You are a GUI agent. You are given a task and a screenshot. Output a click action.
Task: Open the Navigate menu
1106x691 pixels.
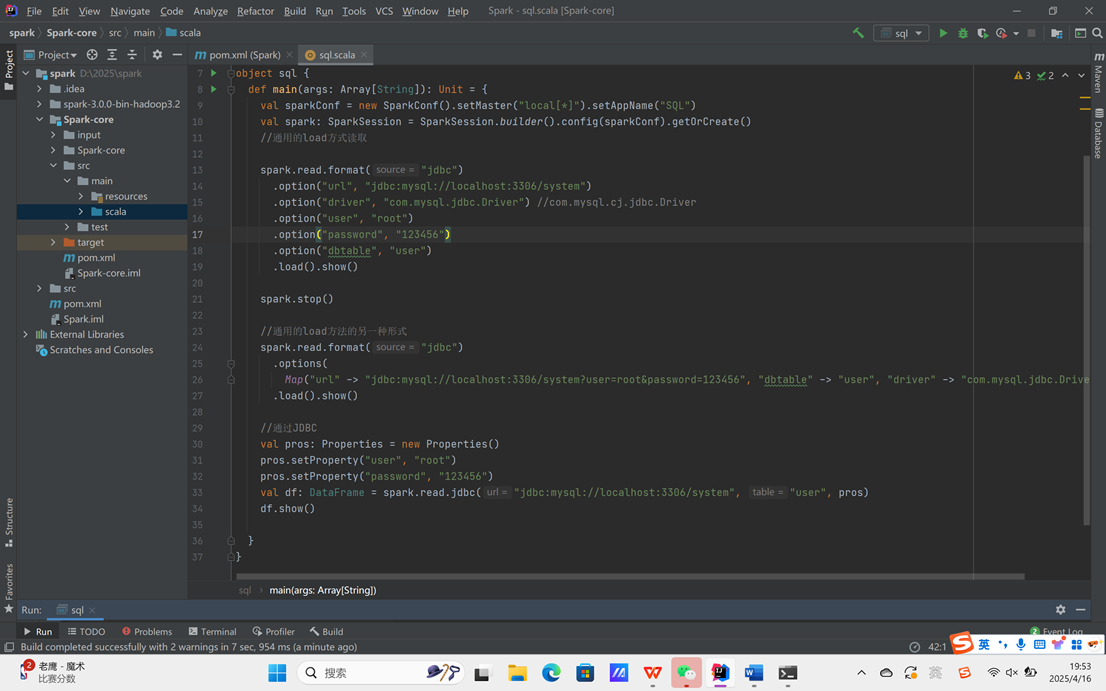click(x=130, y=11)
